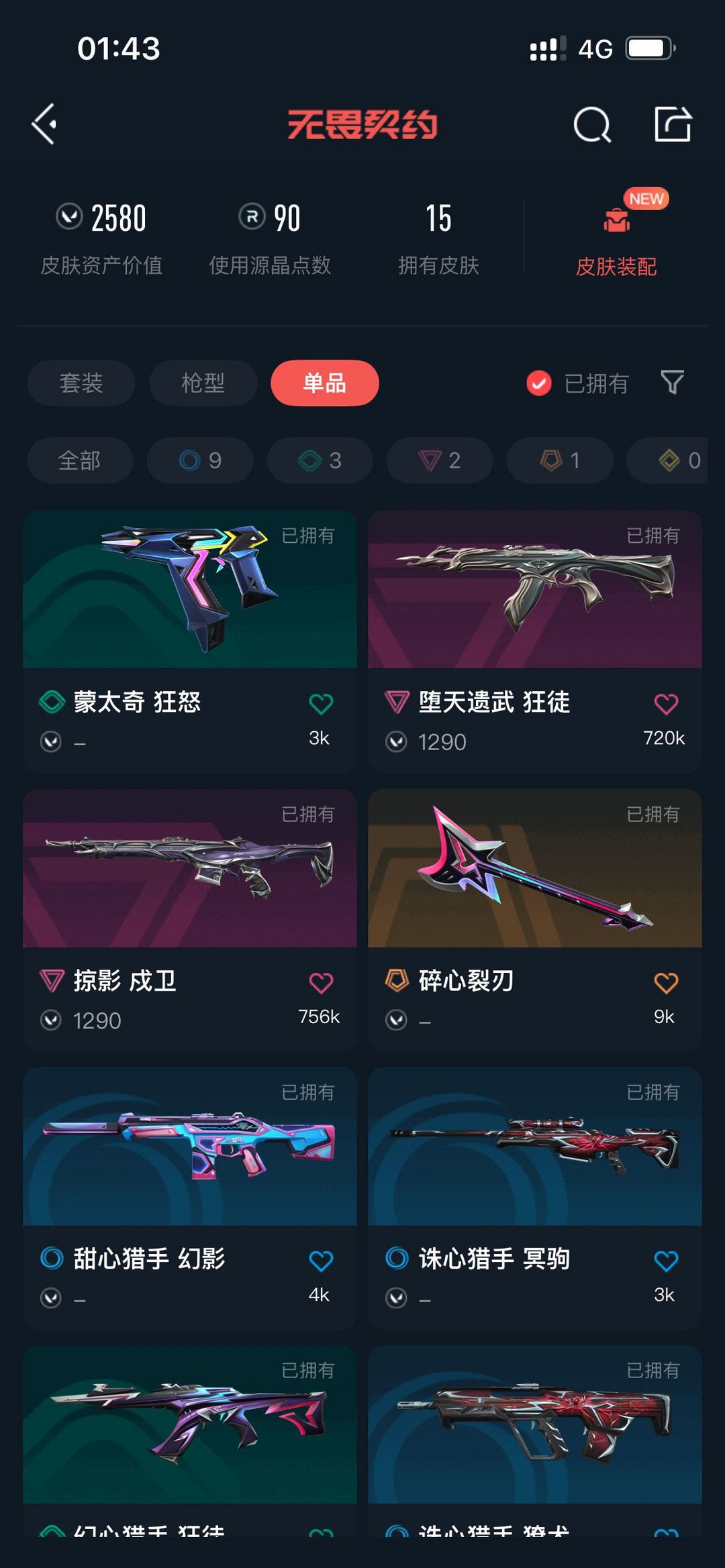
Task: Toggle heart on 诛心猎手 冥驹
Action: [666, 1261]
